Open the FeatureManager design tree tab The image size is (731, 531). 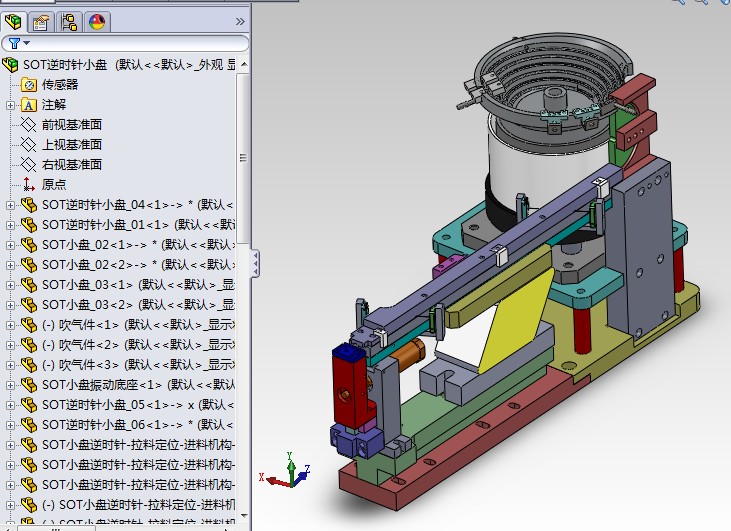[14, 21]
